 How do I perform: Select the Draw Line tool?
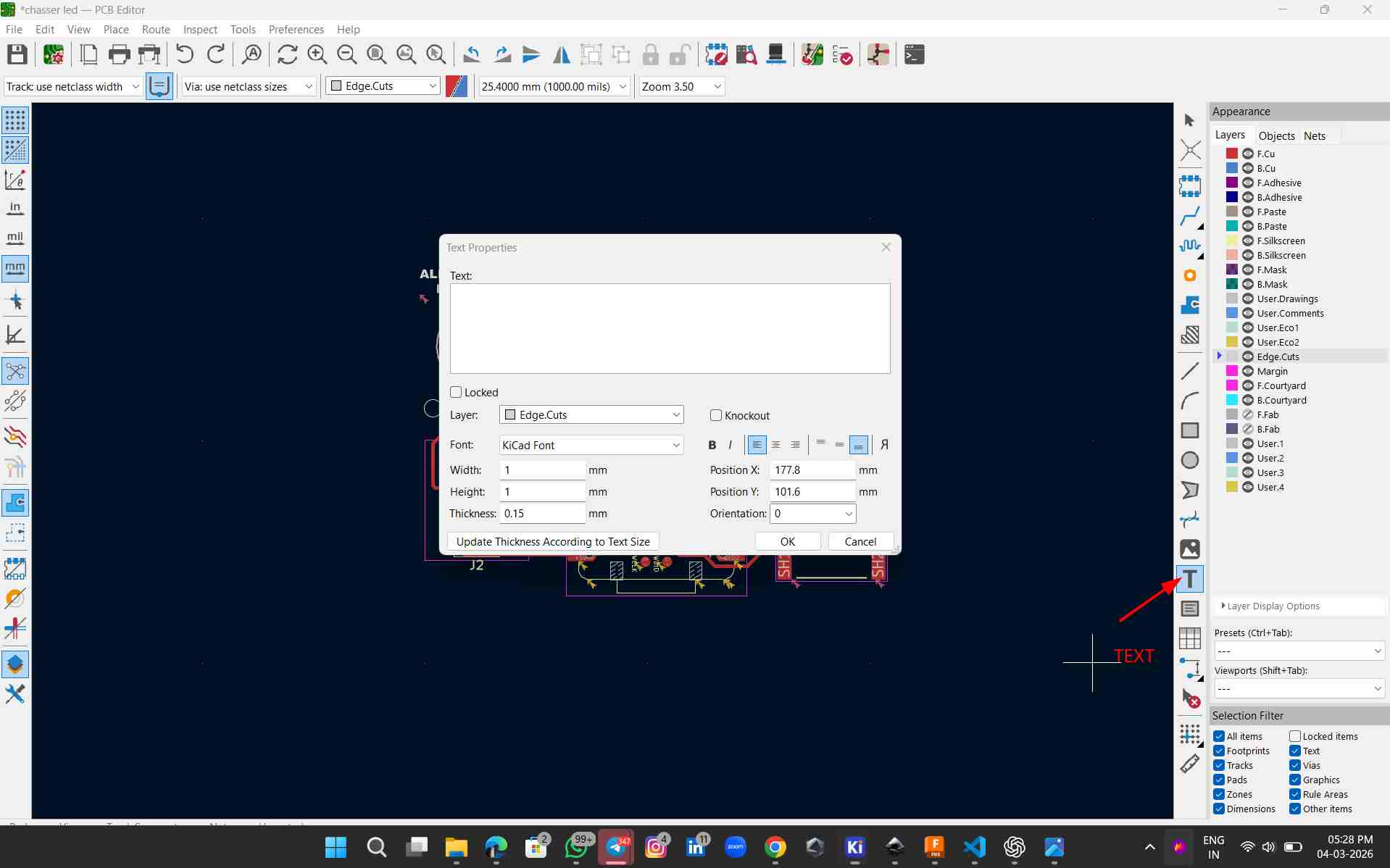point(1190,372)
